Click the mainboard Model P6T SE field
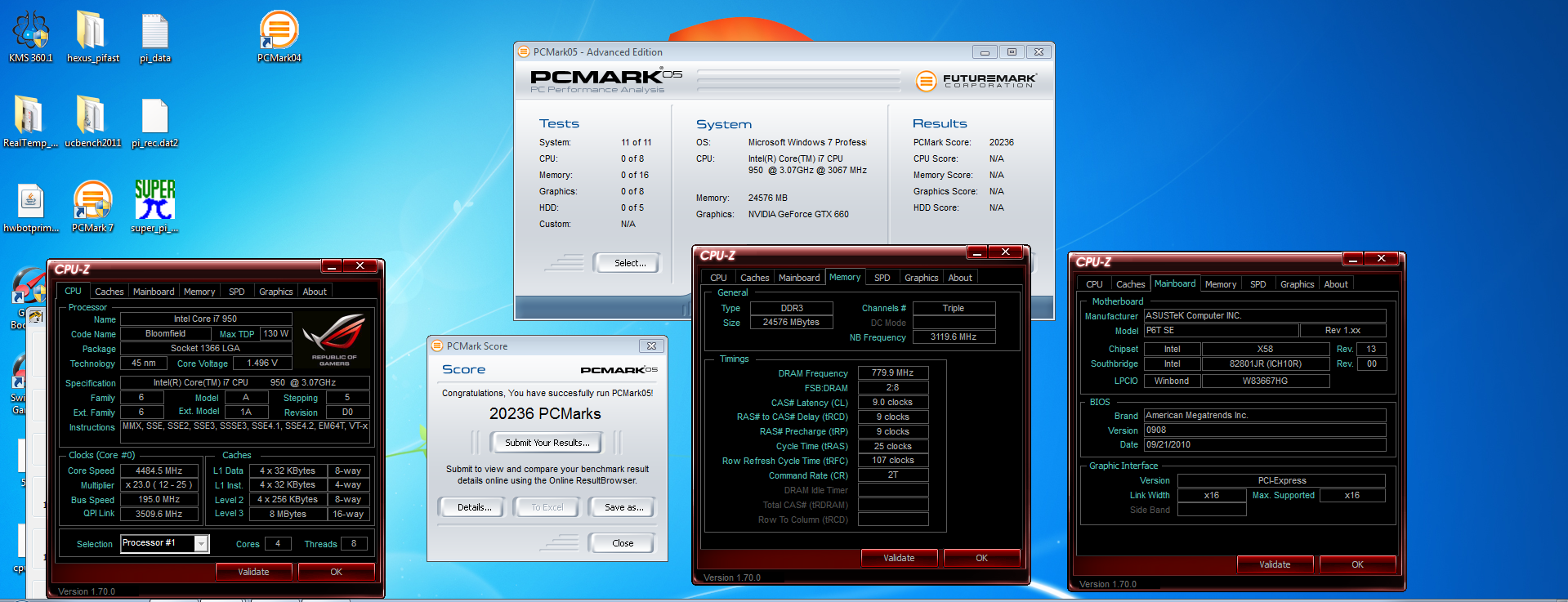The width and height of the screenshot is (1568, 602). (1221, 330)
